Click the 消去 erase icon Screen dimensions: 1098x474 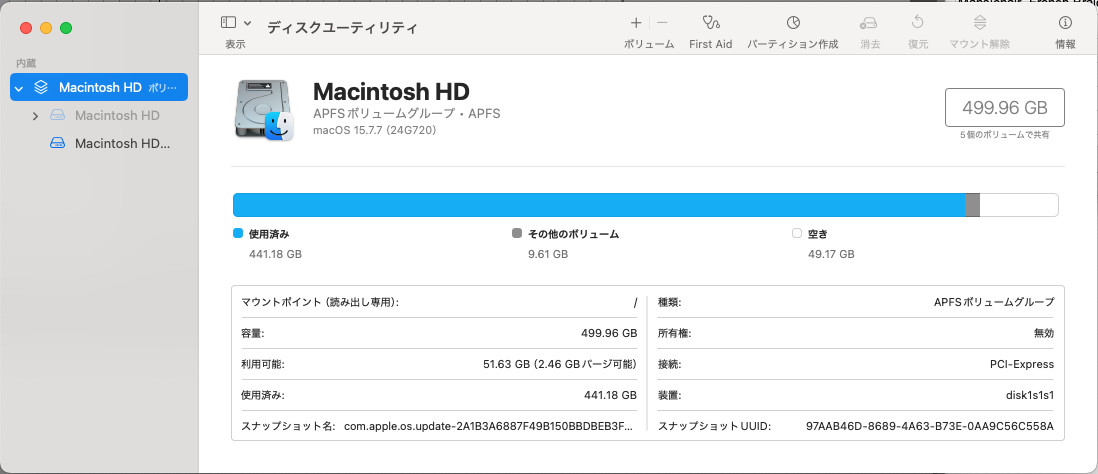[869, 23]
